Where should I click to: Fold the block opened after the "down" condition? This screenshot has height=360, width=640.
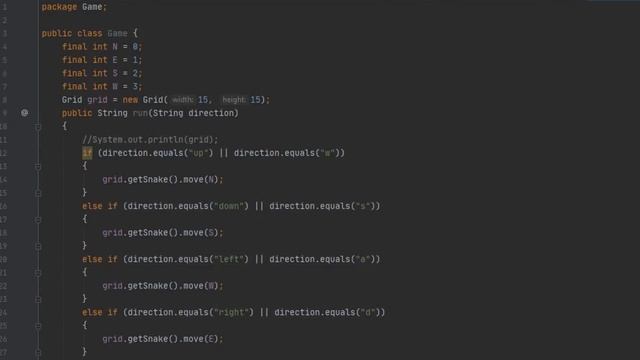[x=38, y=220]
